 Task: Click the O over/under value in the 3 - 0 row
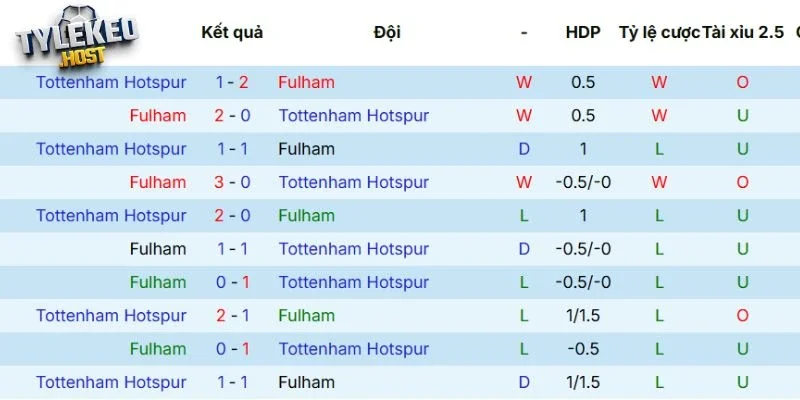(742, 182)
